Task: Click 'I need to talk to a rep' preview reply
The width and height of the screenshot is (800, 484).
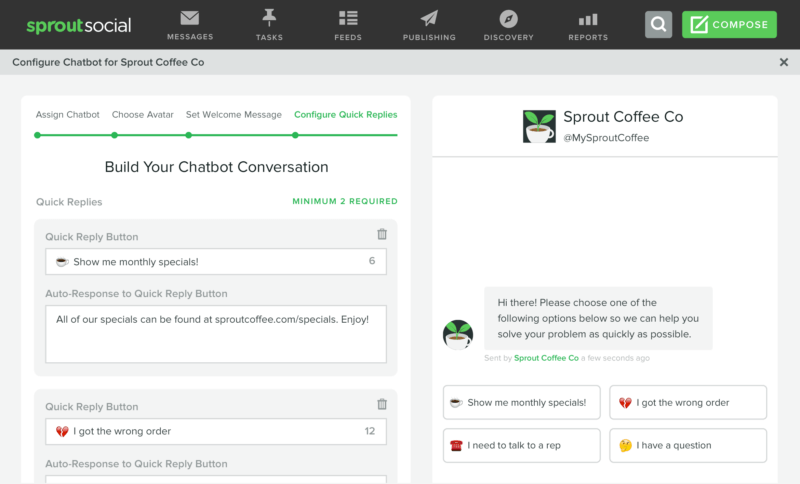Action: (x=521, y=445)
